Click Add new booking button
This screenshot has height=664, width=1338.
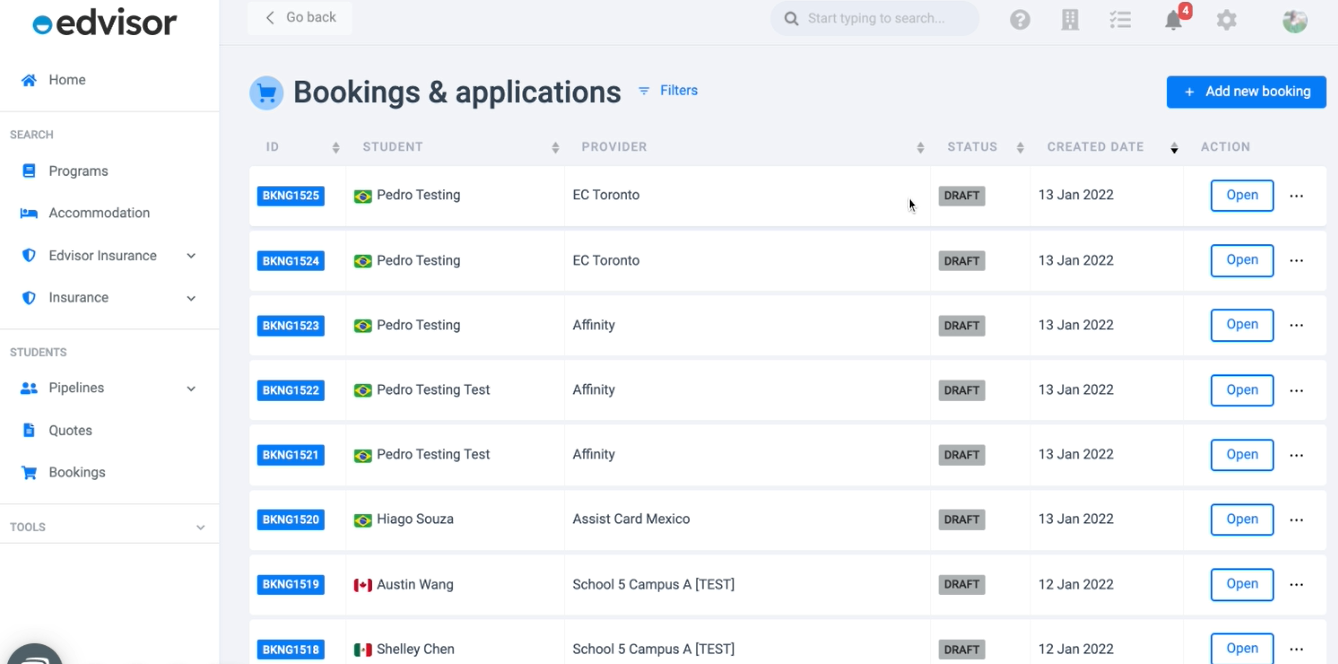[x=1246, y=92]
